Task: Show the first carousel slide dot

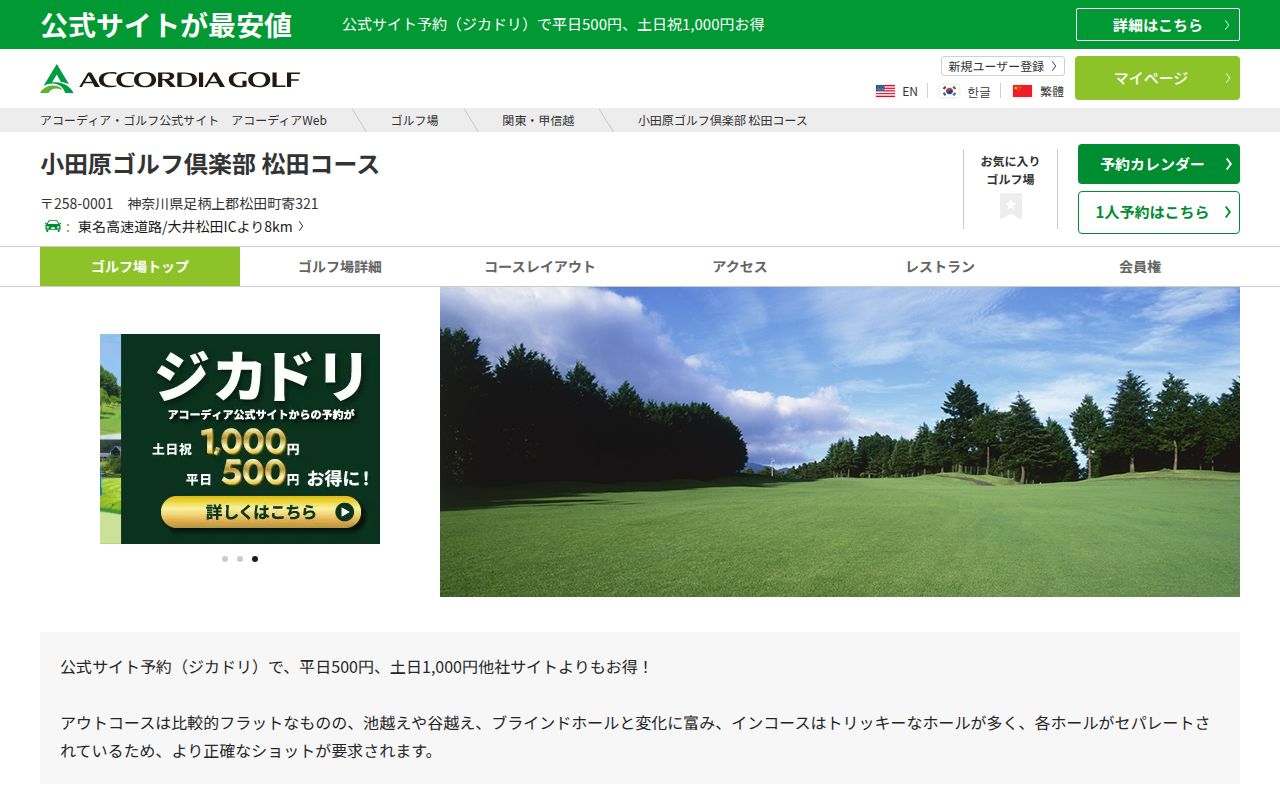Action: pyautogui.click(x=225, y=559)
